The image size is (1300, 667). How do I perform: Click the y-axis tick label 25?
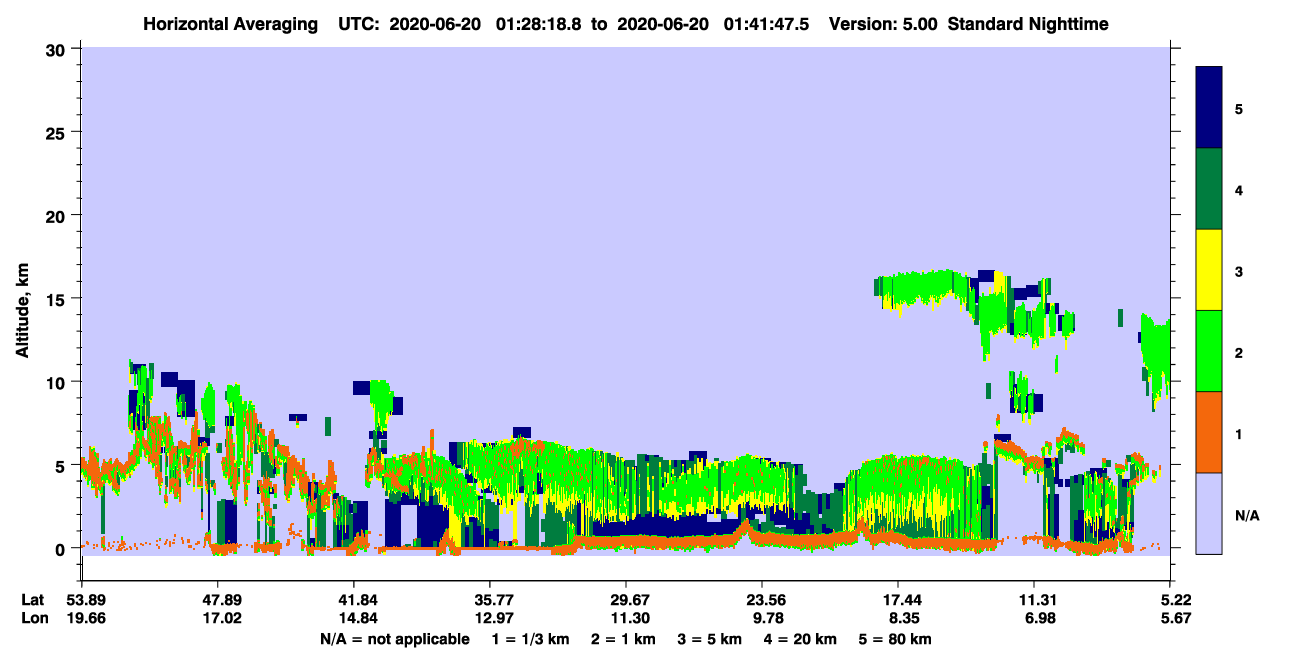pos(57,132)
